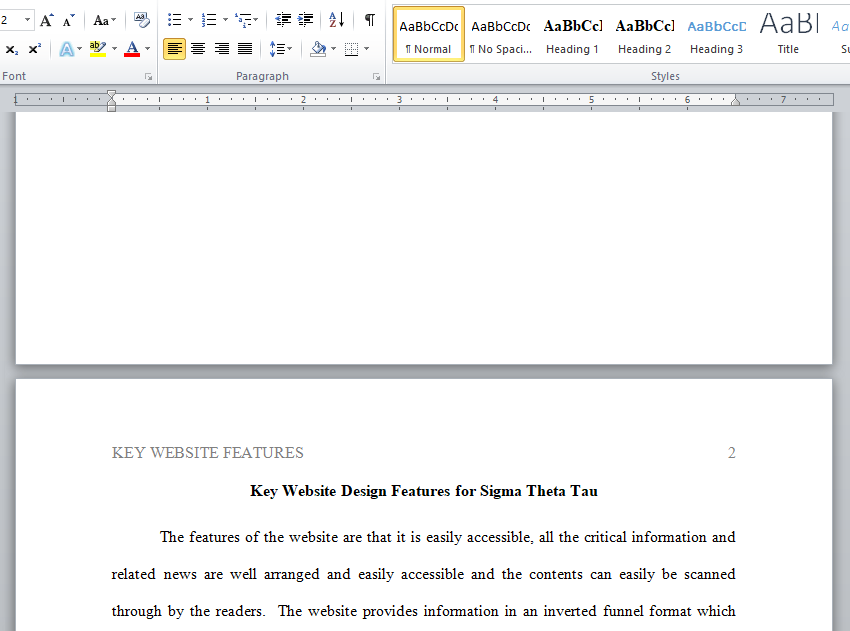Screen dimensions: 850x631
Task: Click the KEY WEBSITE FEATURES header text
Action: 208,453
